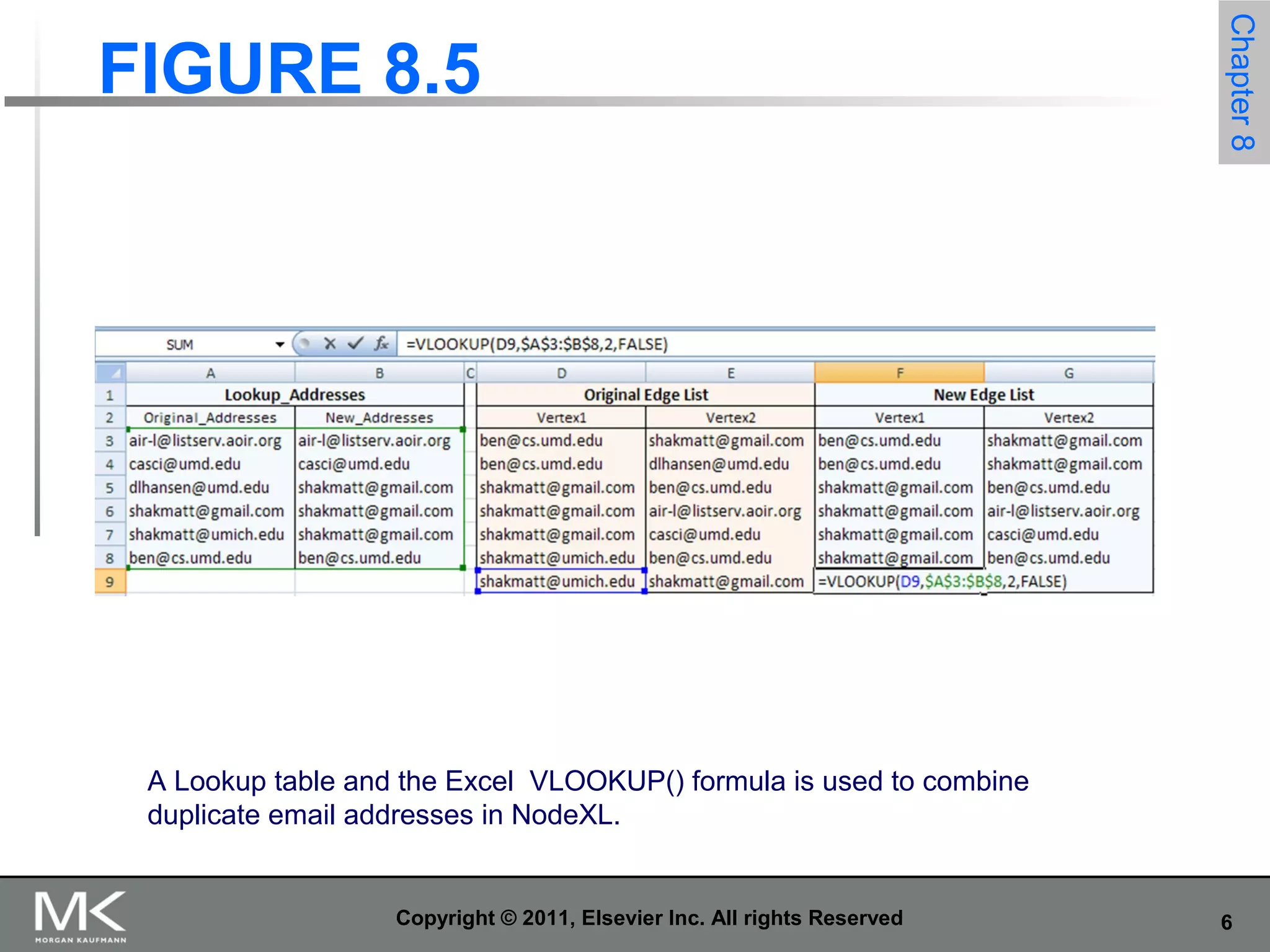The height and width of the screenshot is (952, 1270).
Task: Click the Elsevier copyright notice text
Action: [x=649, y=918]
